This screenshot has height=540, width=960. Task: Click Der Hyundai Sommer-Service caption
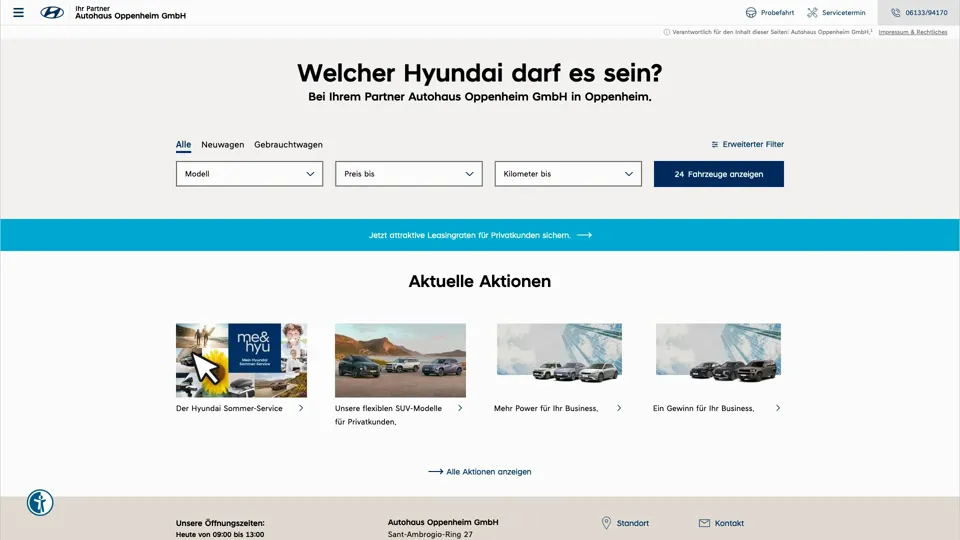[x=229, y=408]
